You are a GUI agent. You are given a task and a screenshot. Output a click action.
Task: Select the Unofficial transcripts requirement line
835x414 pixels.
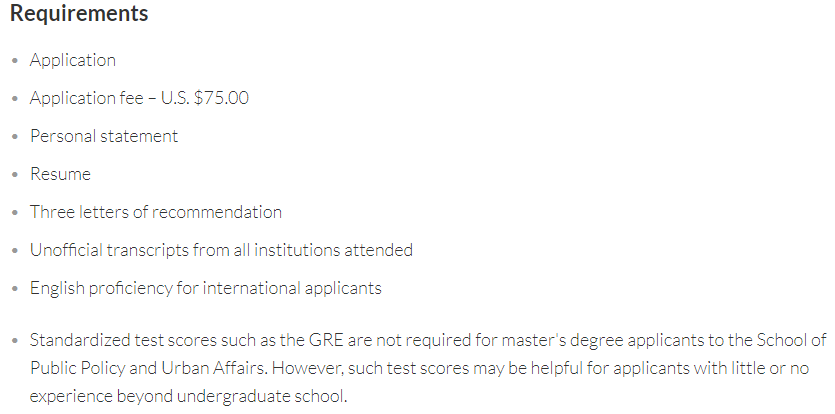tap(221, 250)
